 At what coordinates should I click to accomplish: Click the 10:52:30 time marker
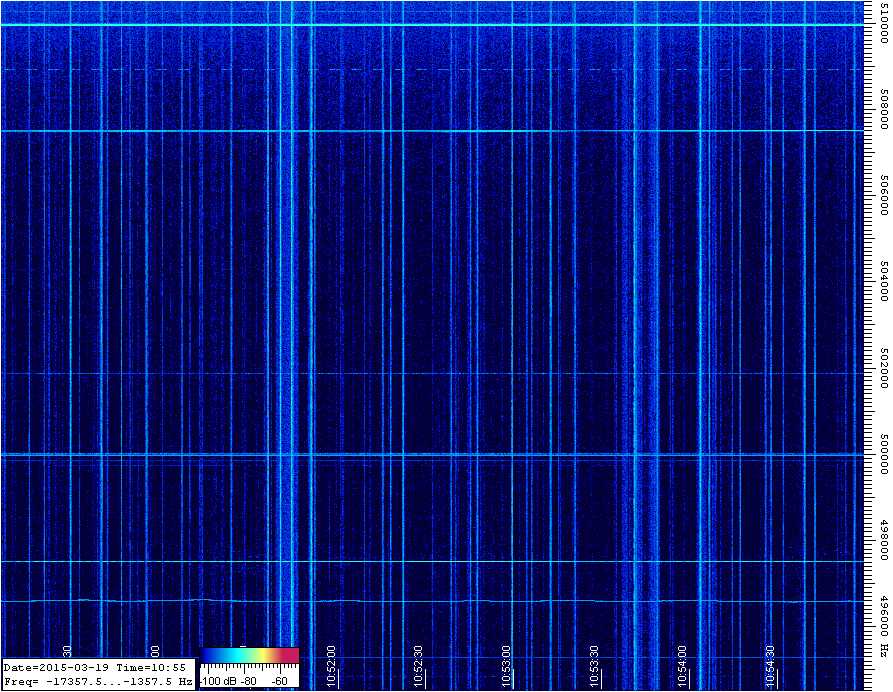[418, 667]
